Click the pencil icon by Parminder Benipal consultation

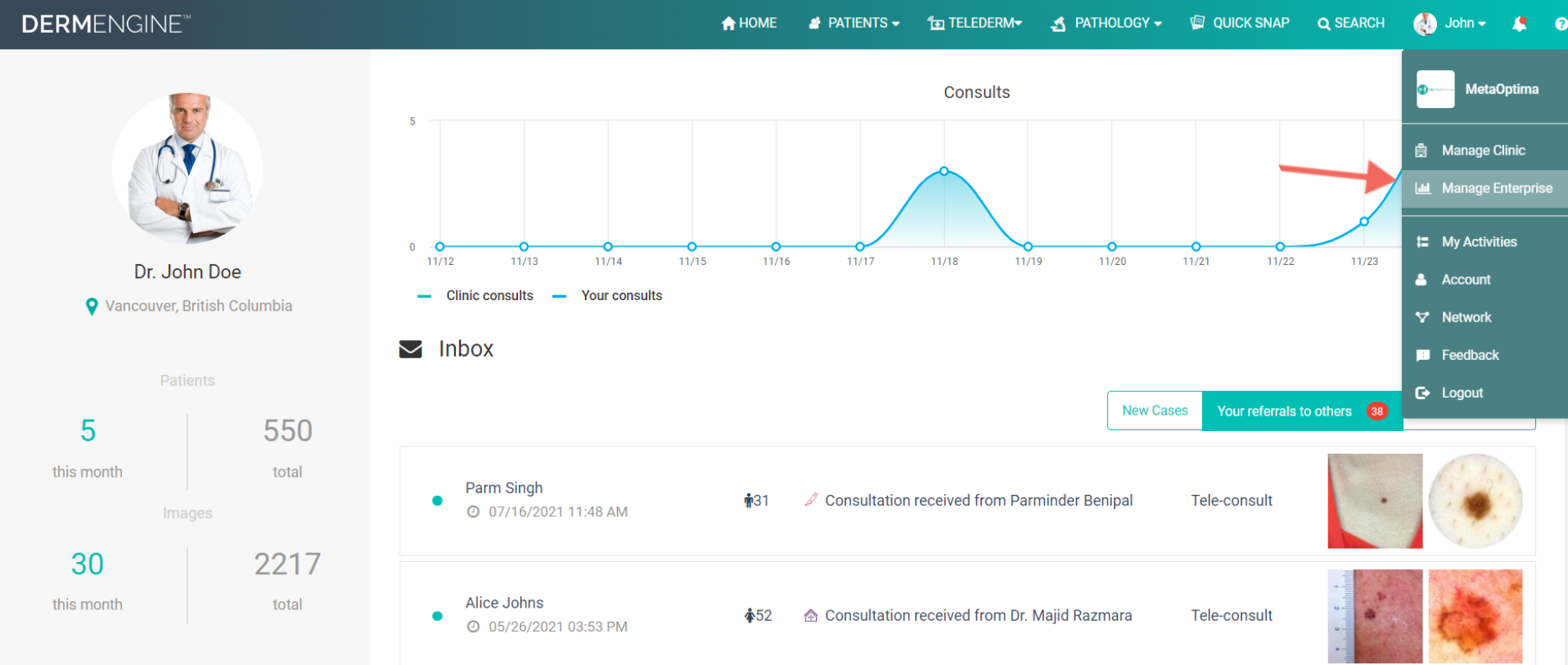click(811, 500)
